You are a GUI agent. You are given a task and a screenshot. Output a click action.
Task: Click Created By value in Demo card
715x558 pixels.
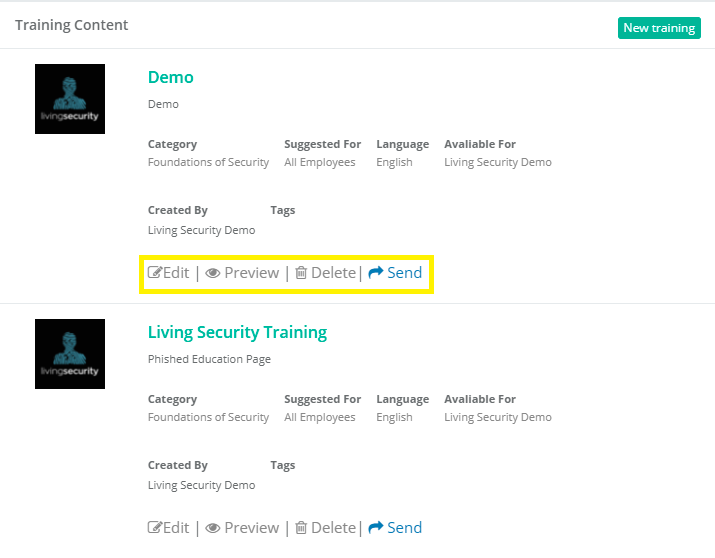202,230
